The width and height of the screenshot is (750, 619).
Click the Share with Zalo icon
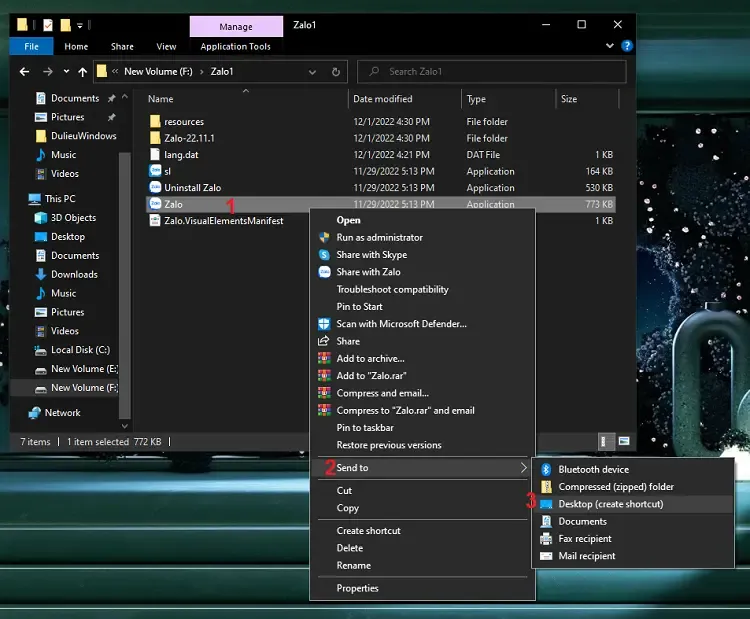point(324,272)
